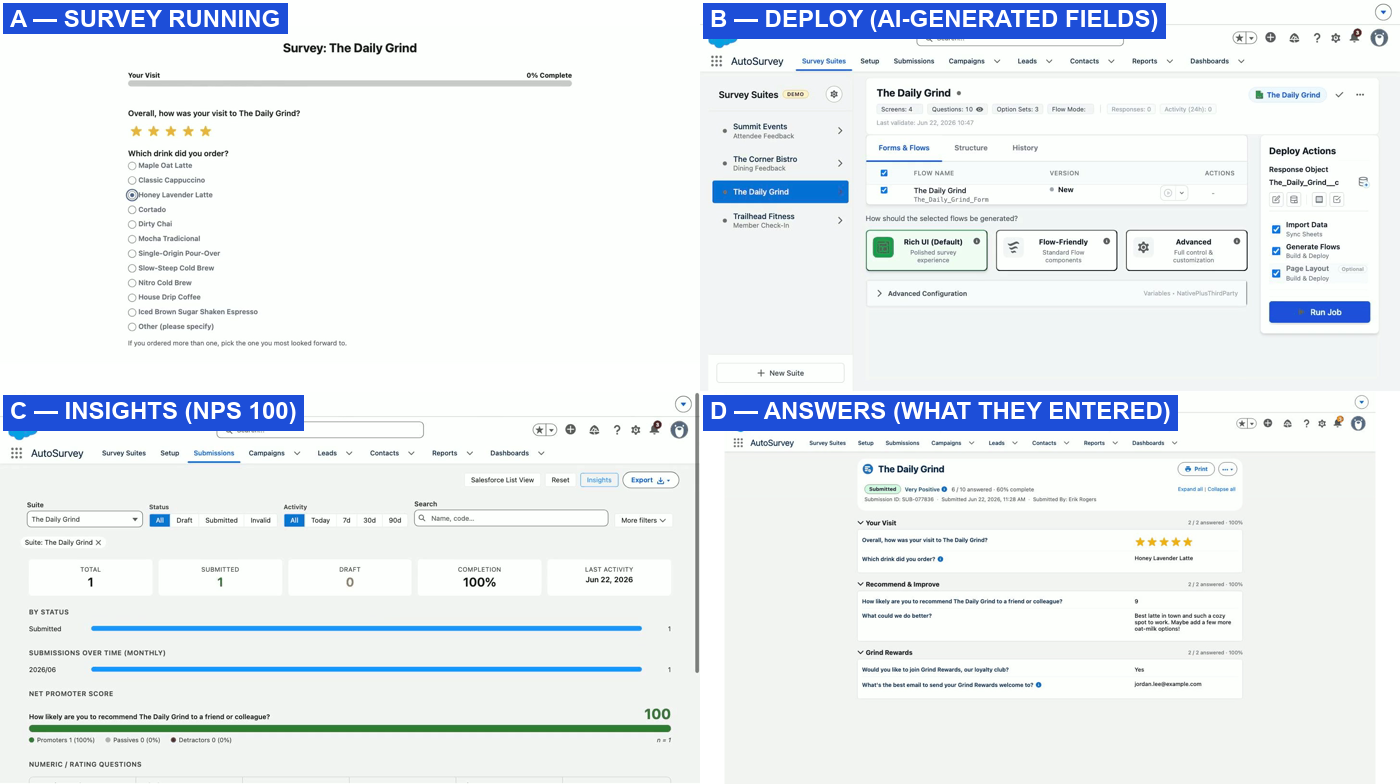Select Maple Oat Latte radio option
The height and width of the screenshot is (784, 1400).
point(132,166)
